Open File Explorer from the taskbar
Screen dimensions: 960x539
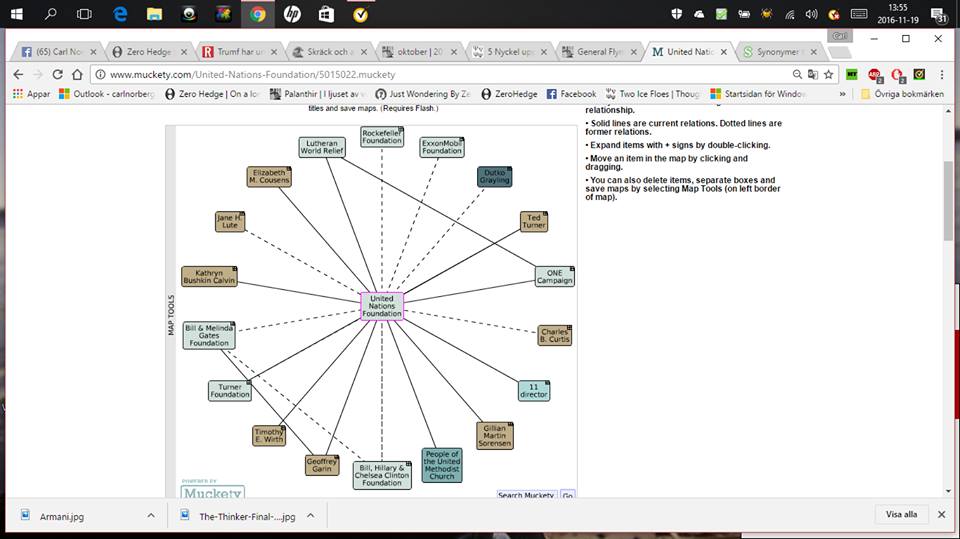tap(154, 14)
